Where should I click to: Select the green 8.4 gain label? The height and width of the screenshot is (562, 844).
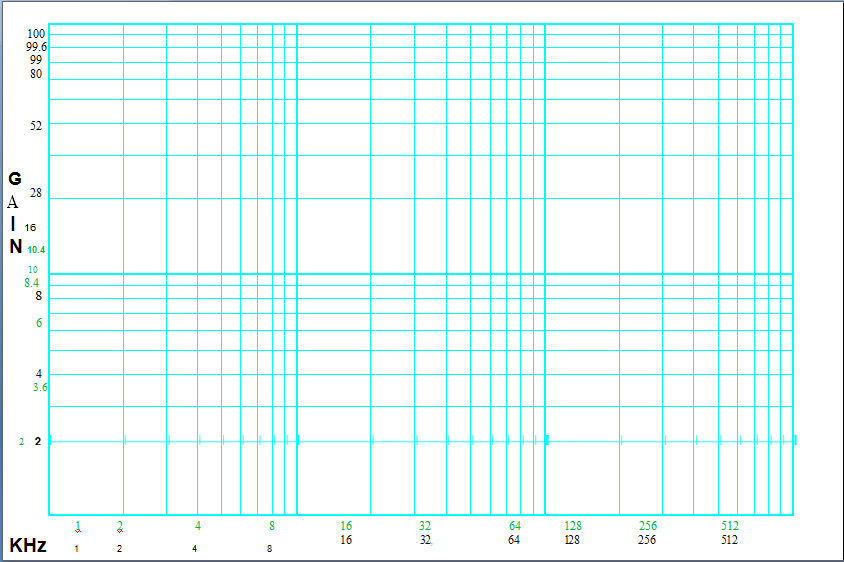tap(32, 283)
